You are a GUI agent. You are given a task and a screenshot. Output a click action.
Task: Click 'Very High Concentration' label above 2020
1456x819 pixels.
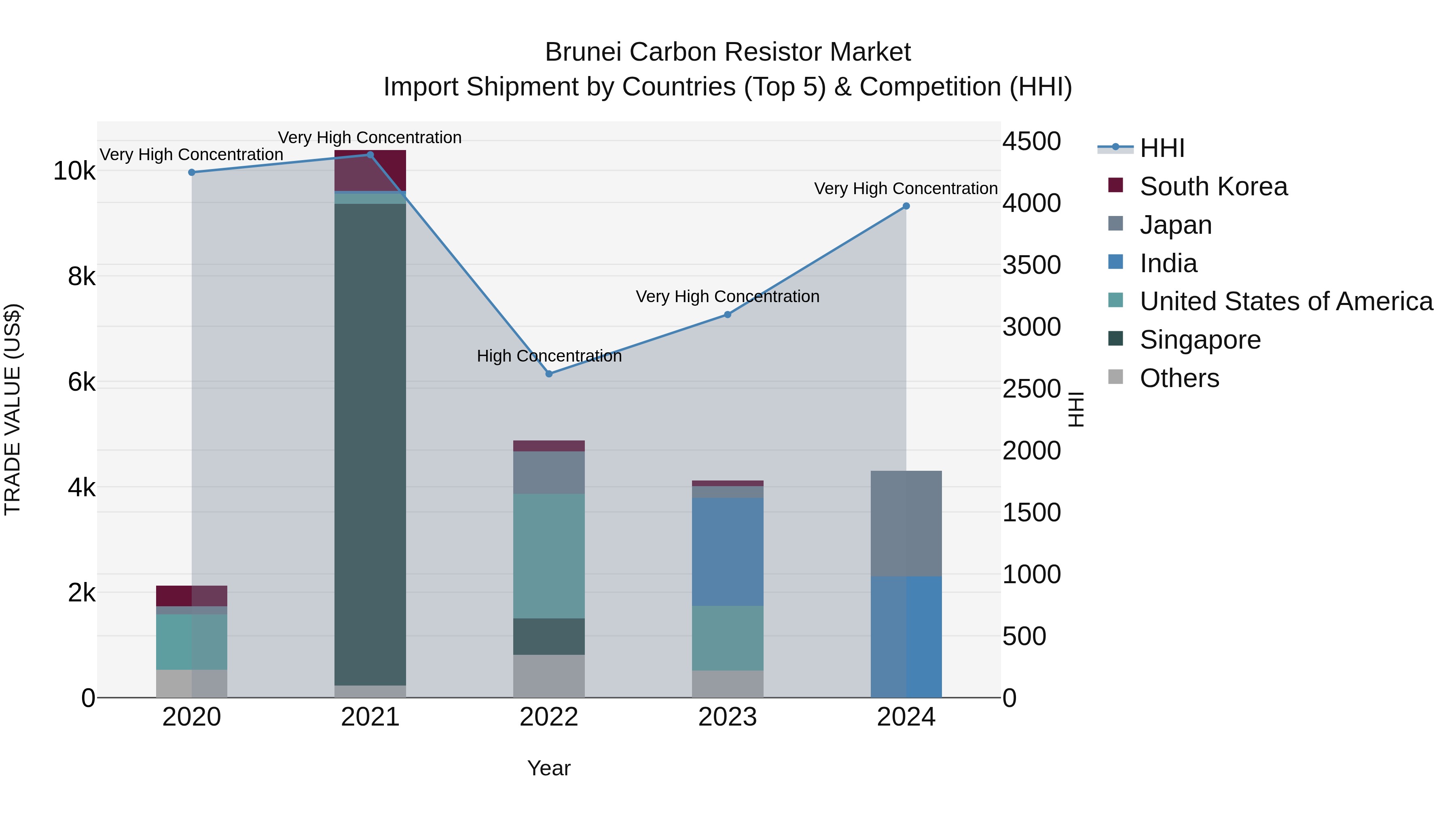(x=192, y=154)
